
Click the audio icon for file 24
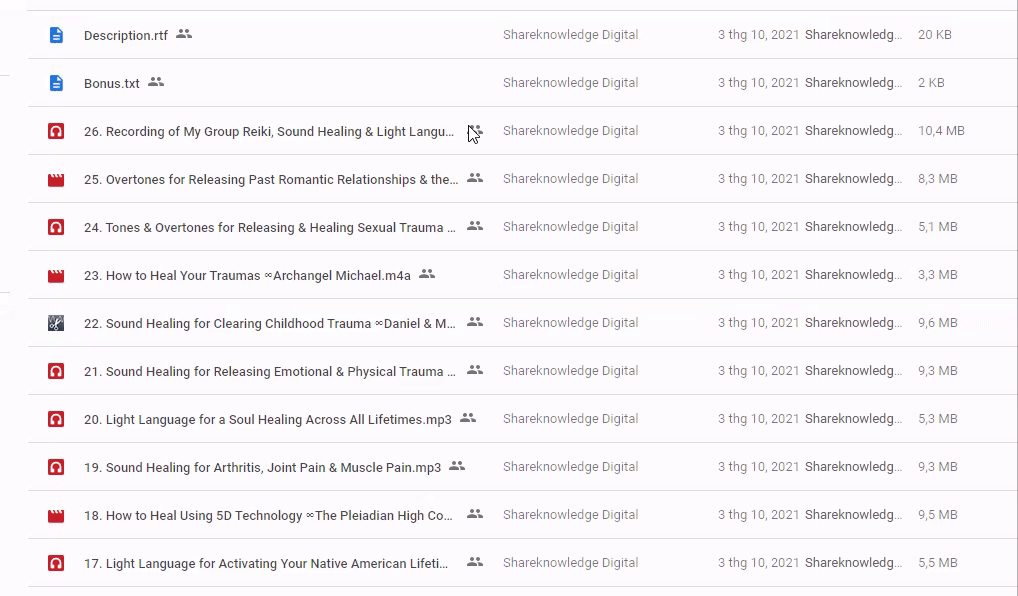[56, 227]
